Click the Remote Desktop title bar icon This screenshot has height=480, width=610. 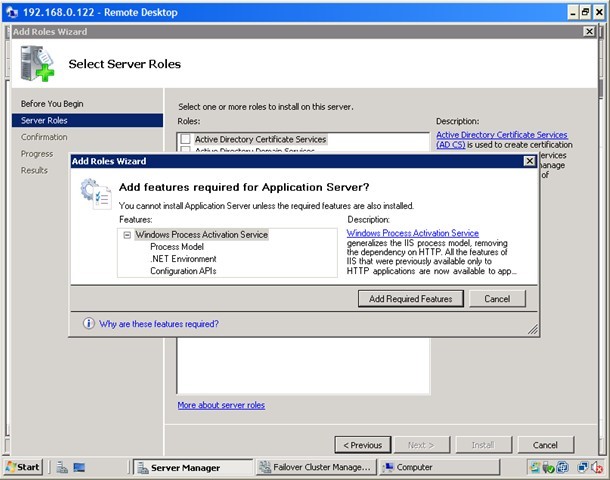coord(12,12)
